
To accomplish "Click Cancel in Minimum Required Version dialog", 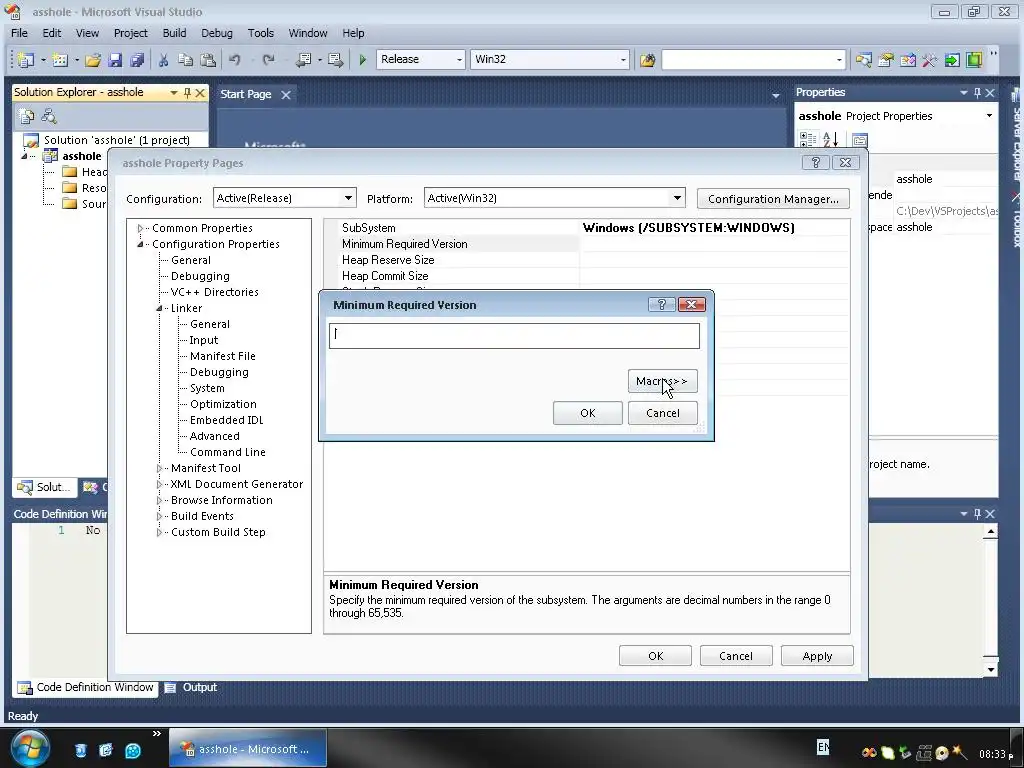I will click(x=662, y=413).
